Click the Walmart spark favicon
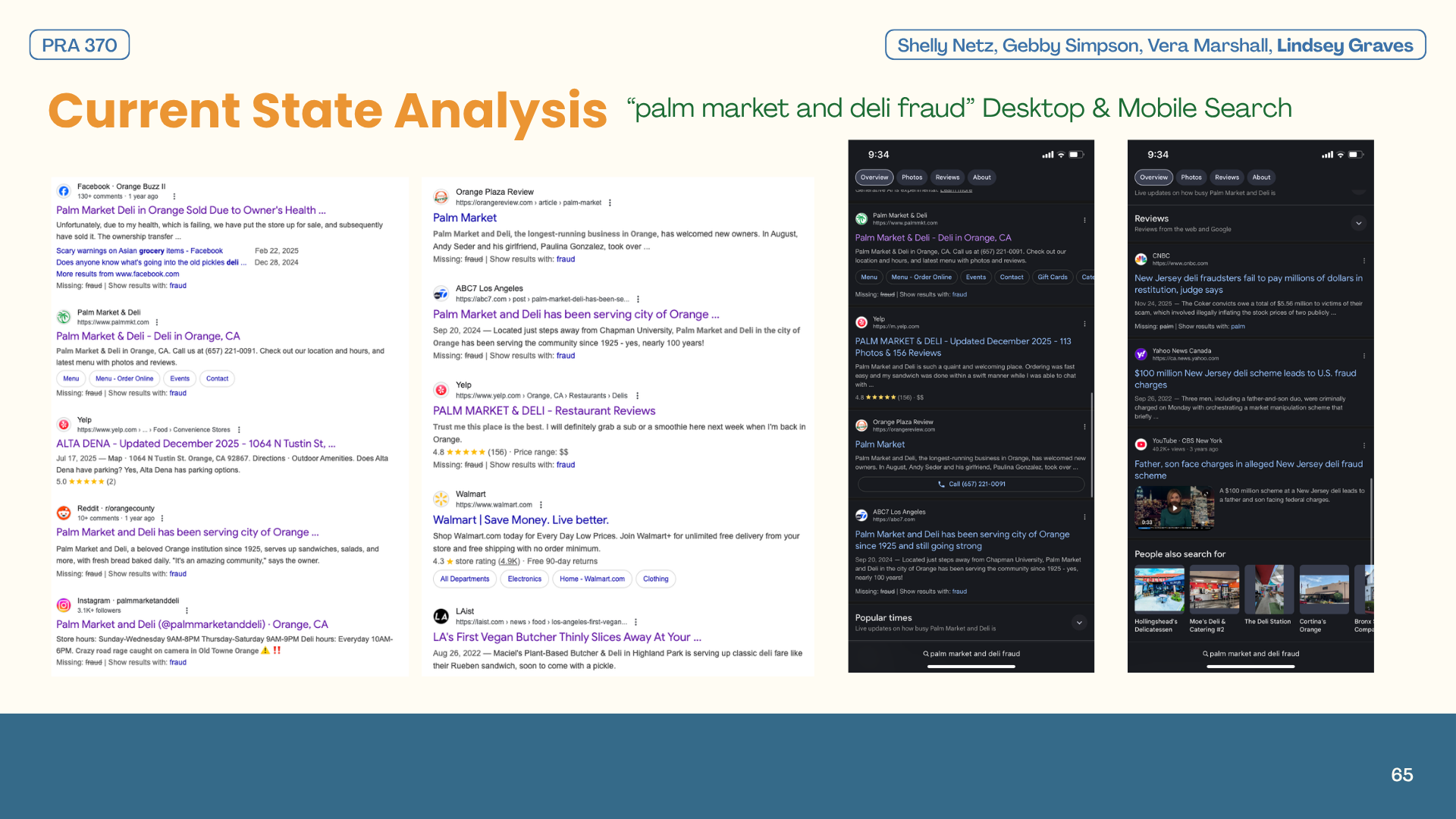1456x819 pixels. (x=441, y=499)
